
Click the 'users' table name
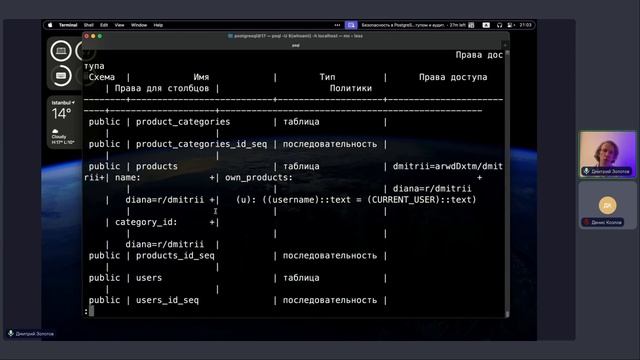click(x=149, y=278)
